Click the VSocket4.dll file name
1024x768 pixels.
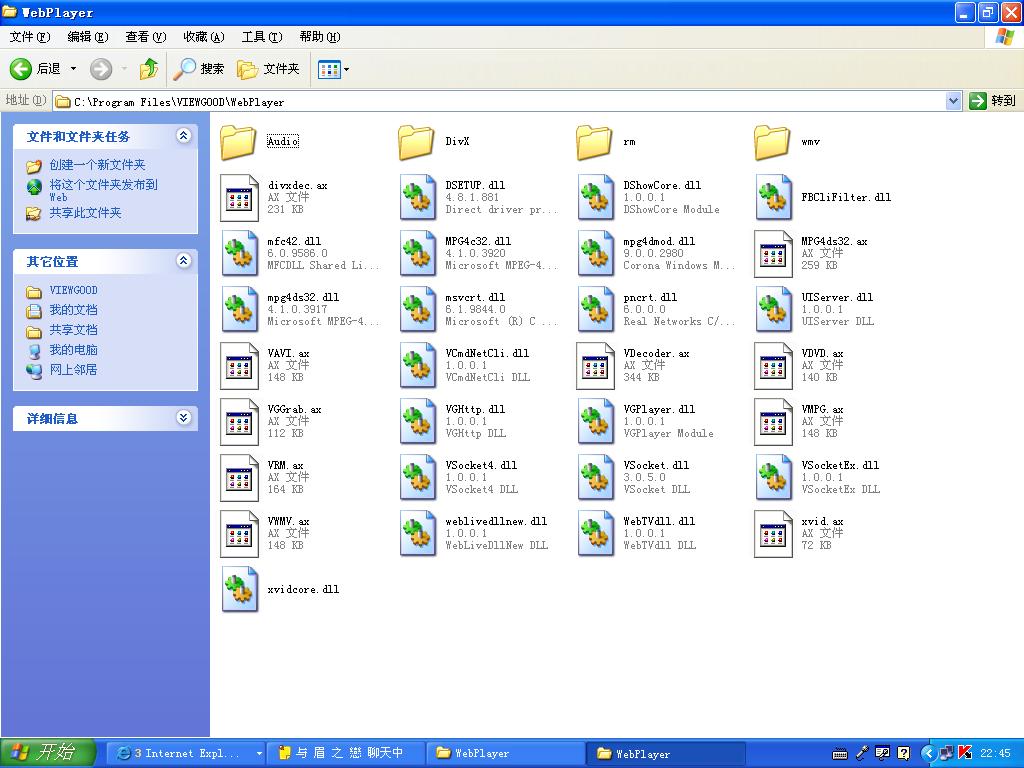coord(481,465)
